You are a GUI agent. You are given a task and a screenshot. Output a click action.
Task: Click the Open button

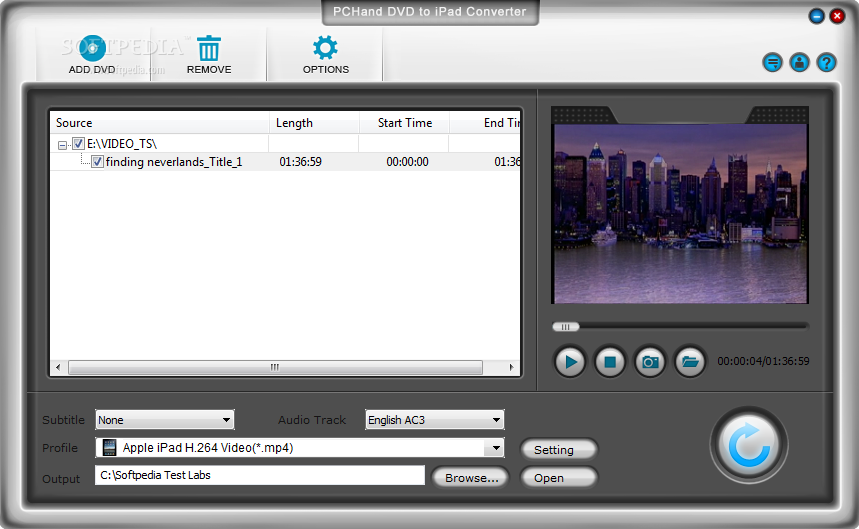coord(558,478)
